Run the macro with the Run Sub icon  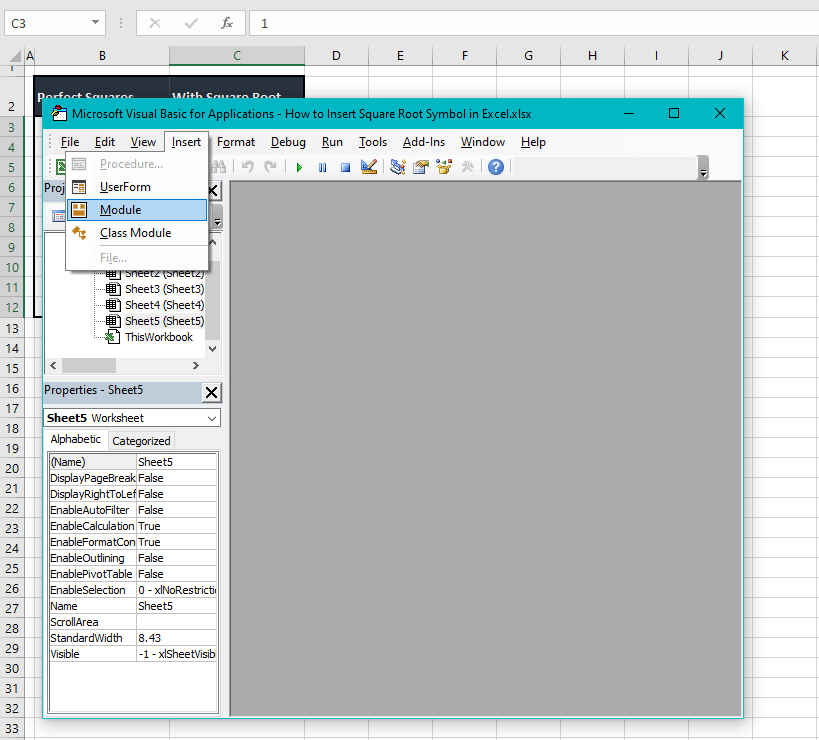(x=299, y=167)
